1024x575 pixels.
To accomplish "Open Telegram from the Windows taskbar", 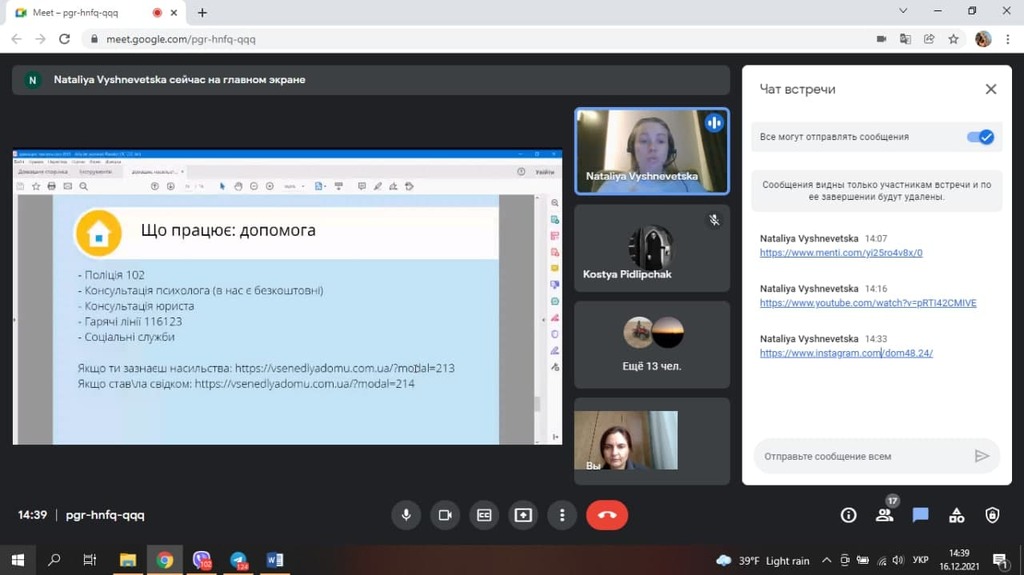I will (238, 560).
